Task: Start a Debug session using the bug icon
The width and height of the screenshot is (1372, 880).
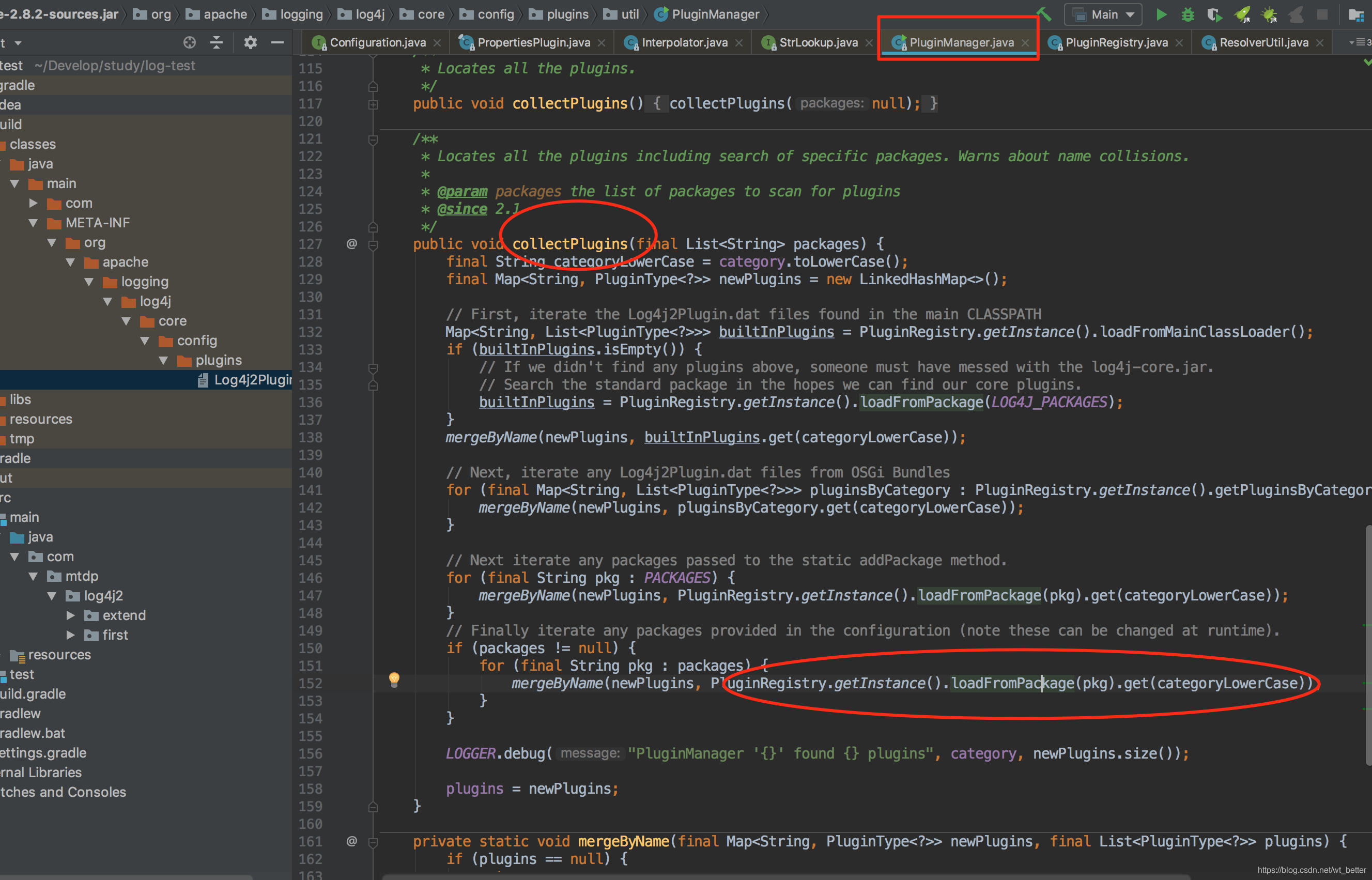Action: pyautogui.click(x=1188, y=15)
